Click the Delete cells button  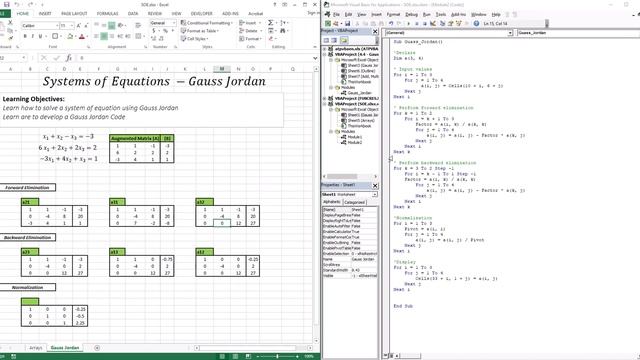[x=250, y=31]
